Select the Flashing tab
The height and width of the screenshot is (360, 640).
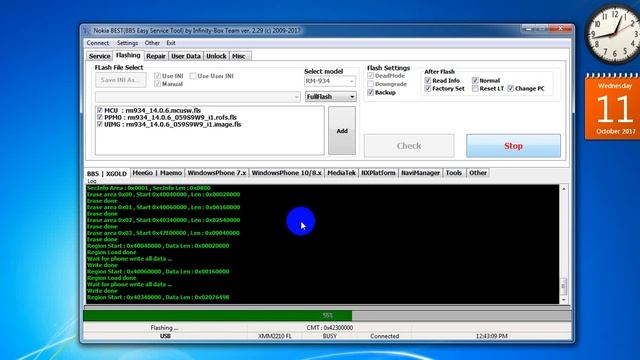pyautogui.click(x=128, y=55)
